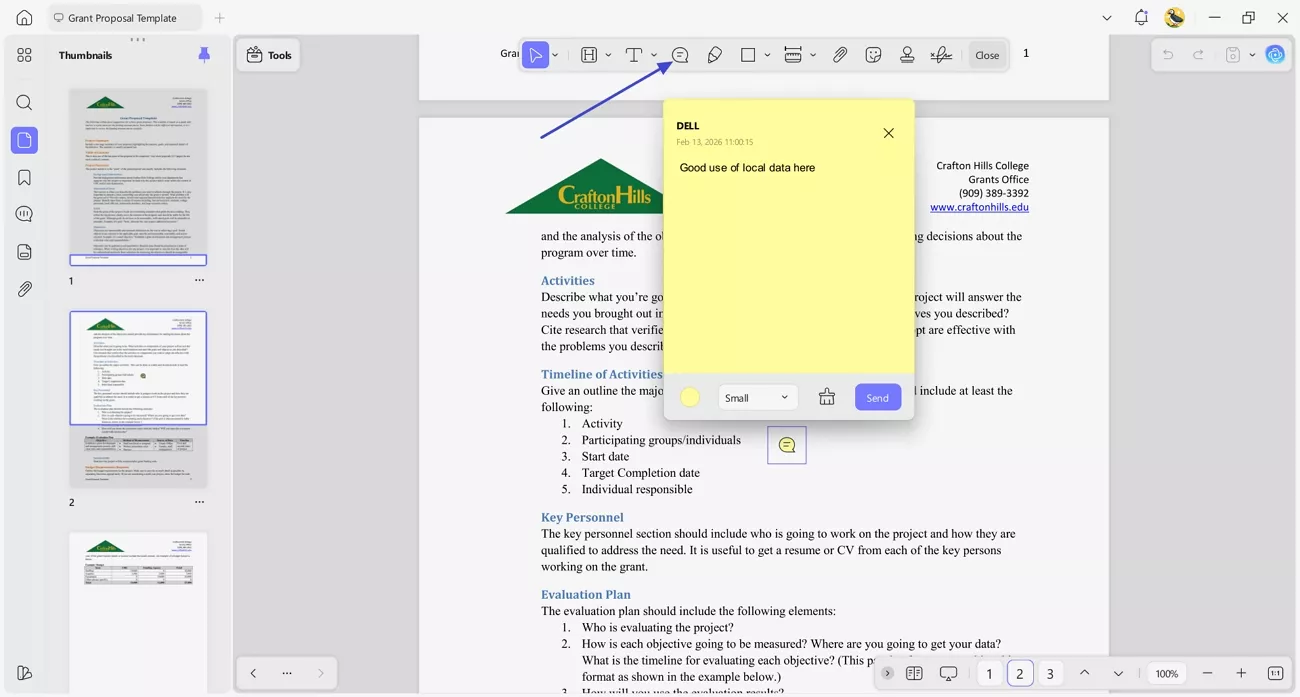Viewport: 1300px width, 697px height.
Task: Open the Bookmarks panel icon
Action: tap(24, 177)
